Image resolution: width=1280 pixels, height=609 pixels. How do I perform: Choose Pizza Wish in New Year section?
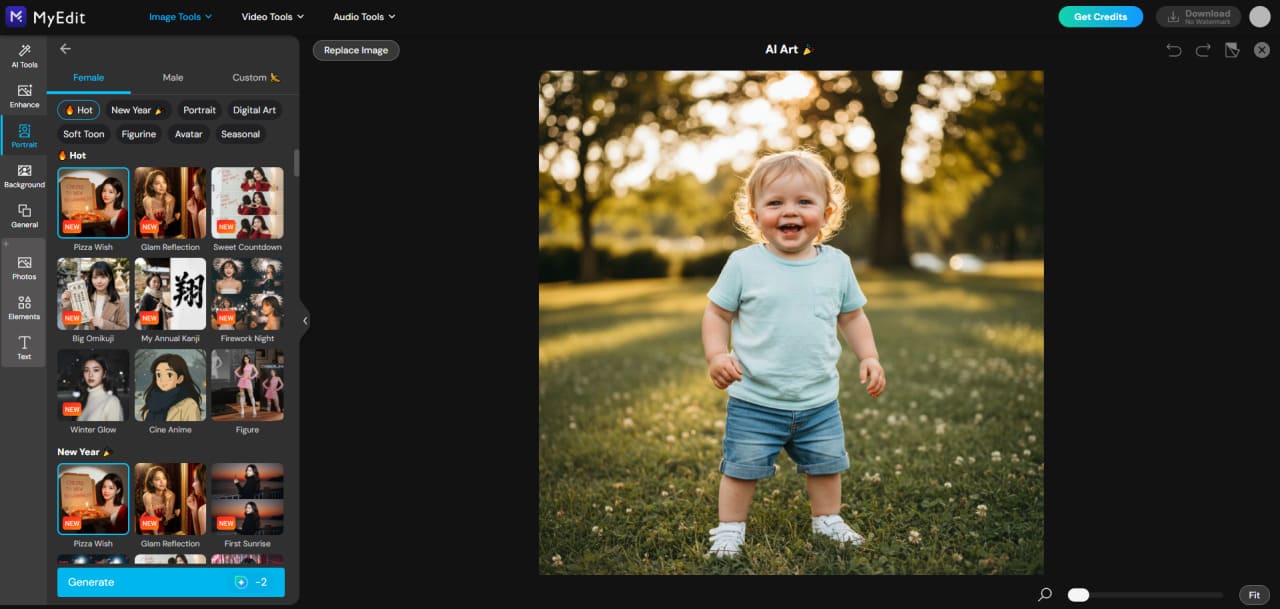tap(93, 499)
